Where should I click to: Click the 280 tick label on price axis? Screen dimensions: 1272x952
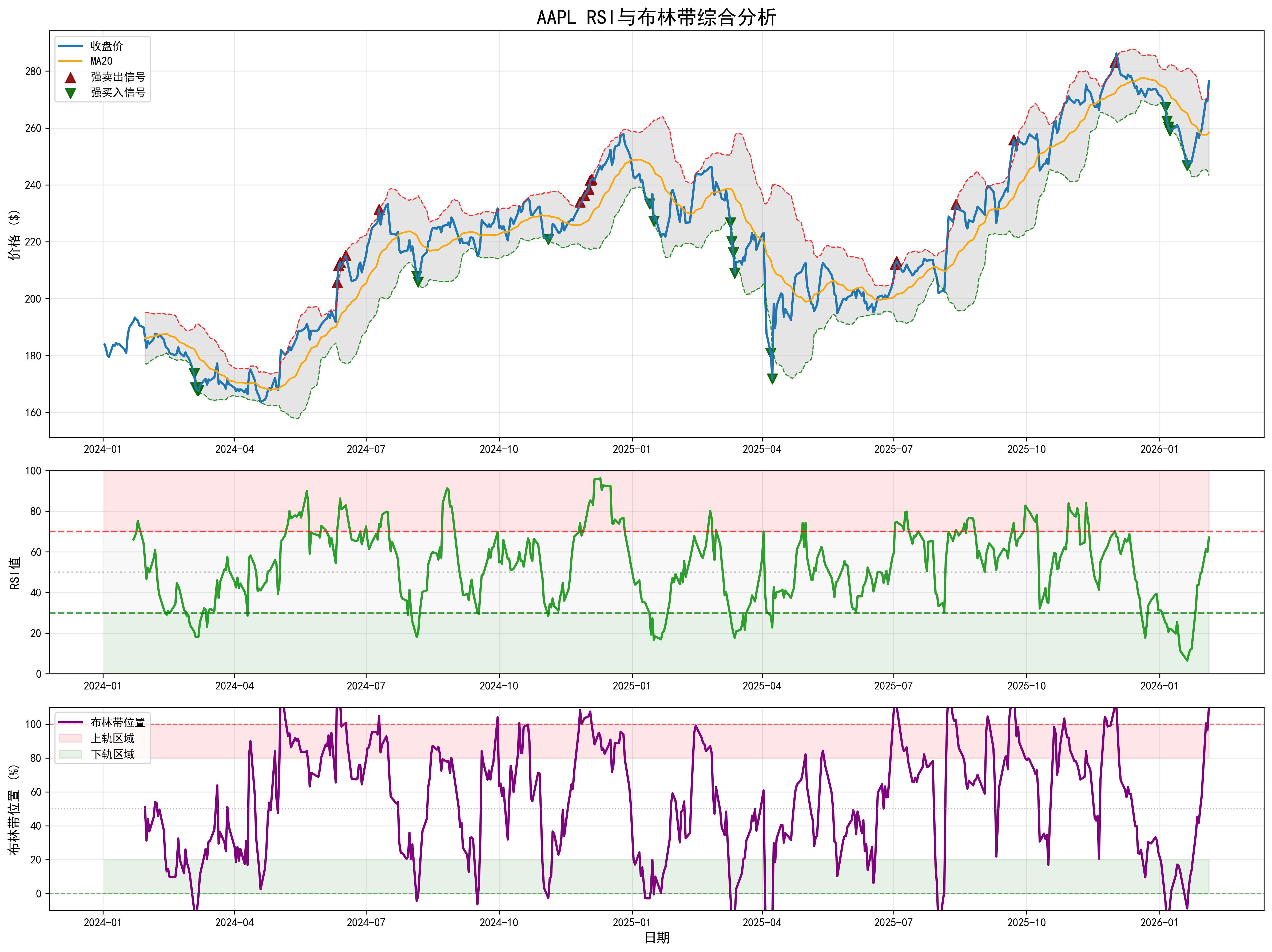33,71
